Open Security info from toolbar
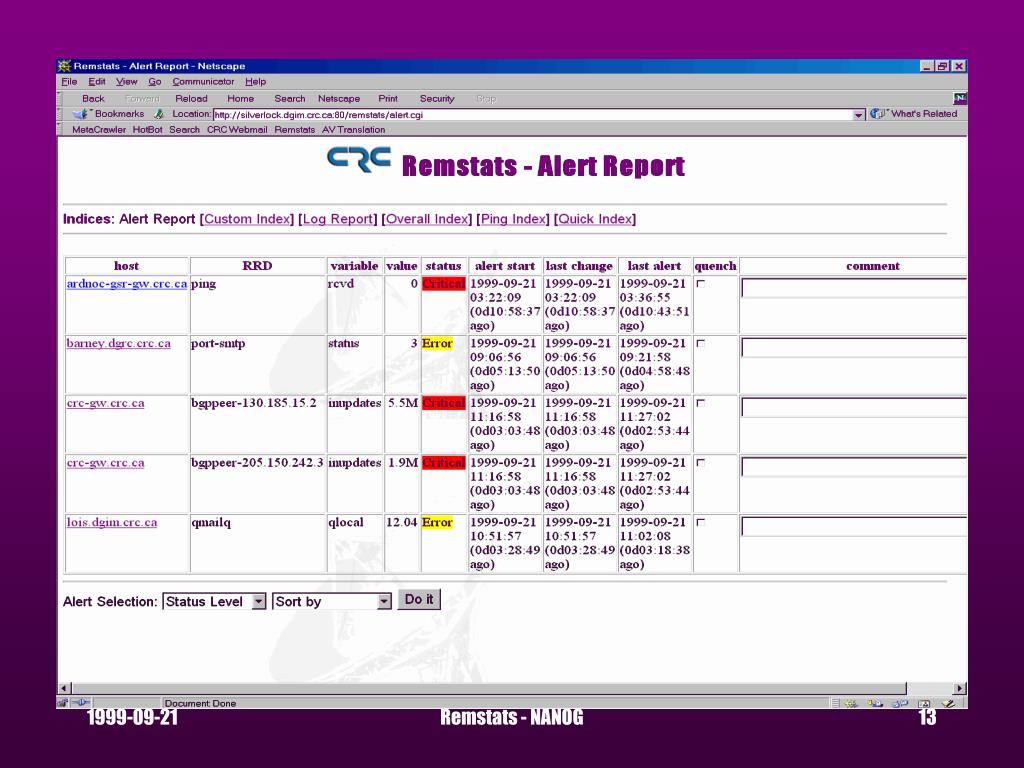This screenshot has width=1024, height=768. click(x=437, y=99)
